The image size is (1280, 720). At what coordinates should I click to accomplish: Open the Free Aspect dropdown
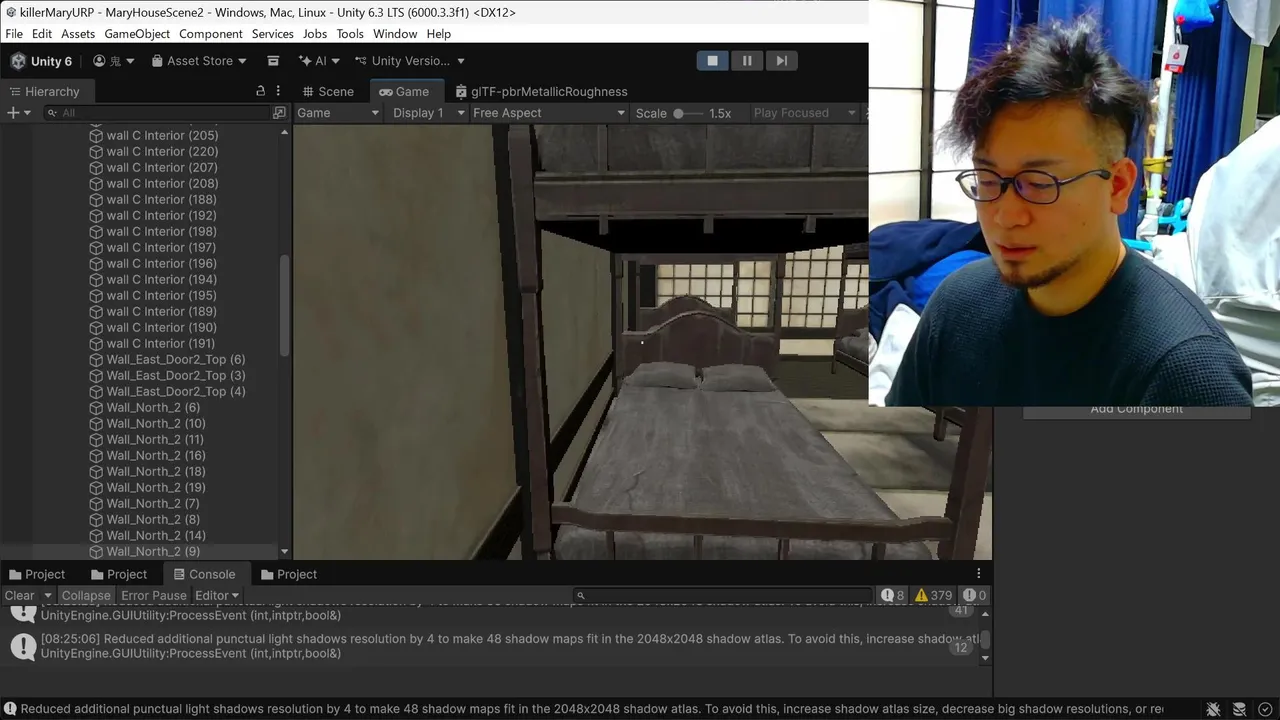[x=548, y=113]
